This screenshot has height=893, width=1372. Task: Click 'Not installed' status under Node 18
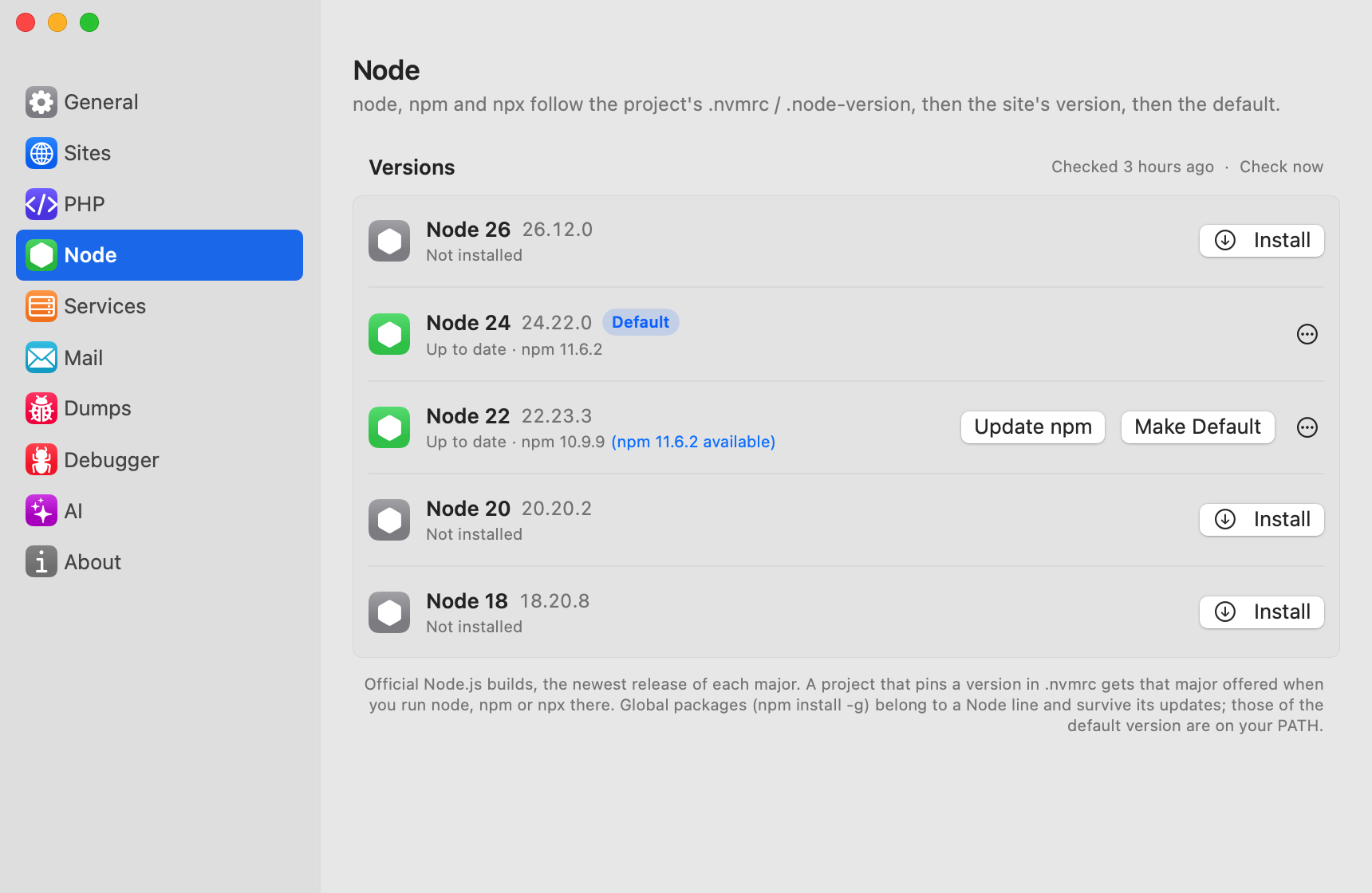coord(475,627)
